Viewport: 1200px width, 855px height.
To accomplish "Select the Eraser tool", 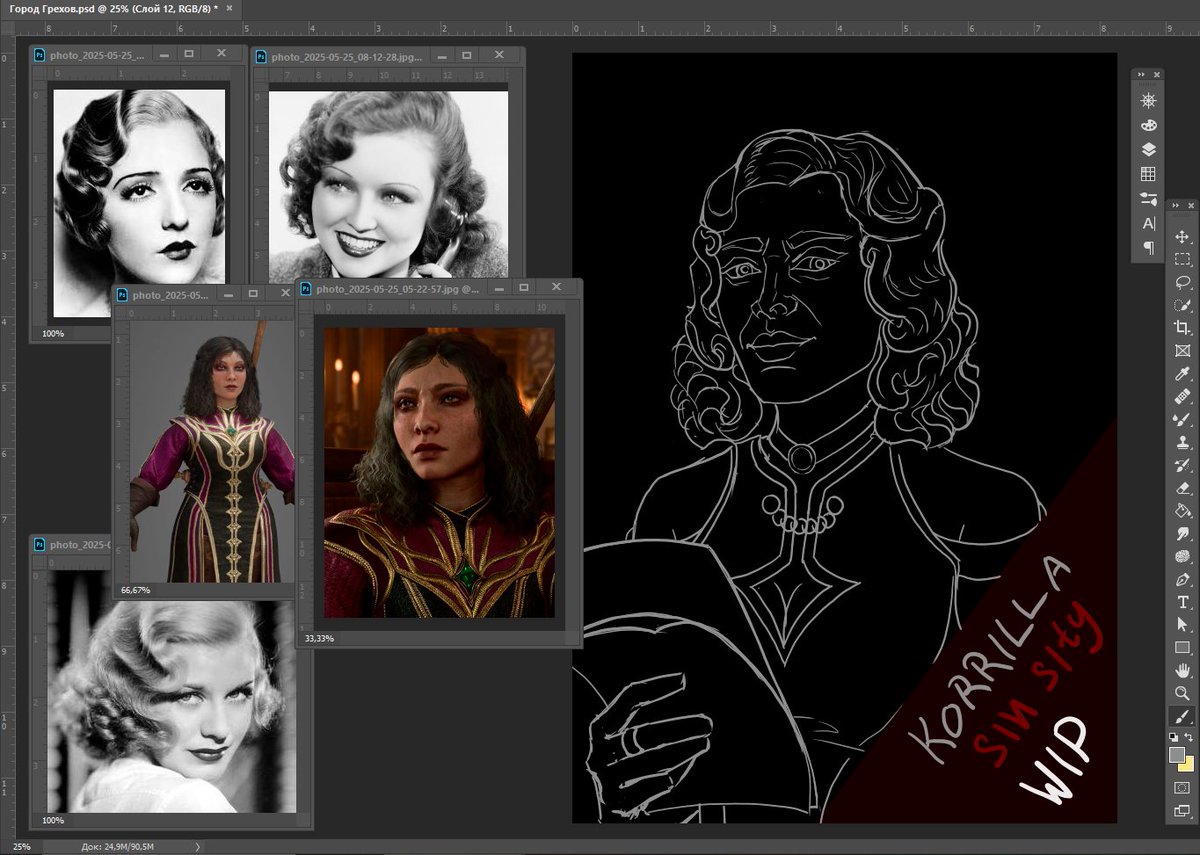I will [1182, 488].
